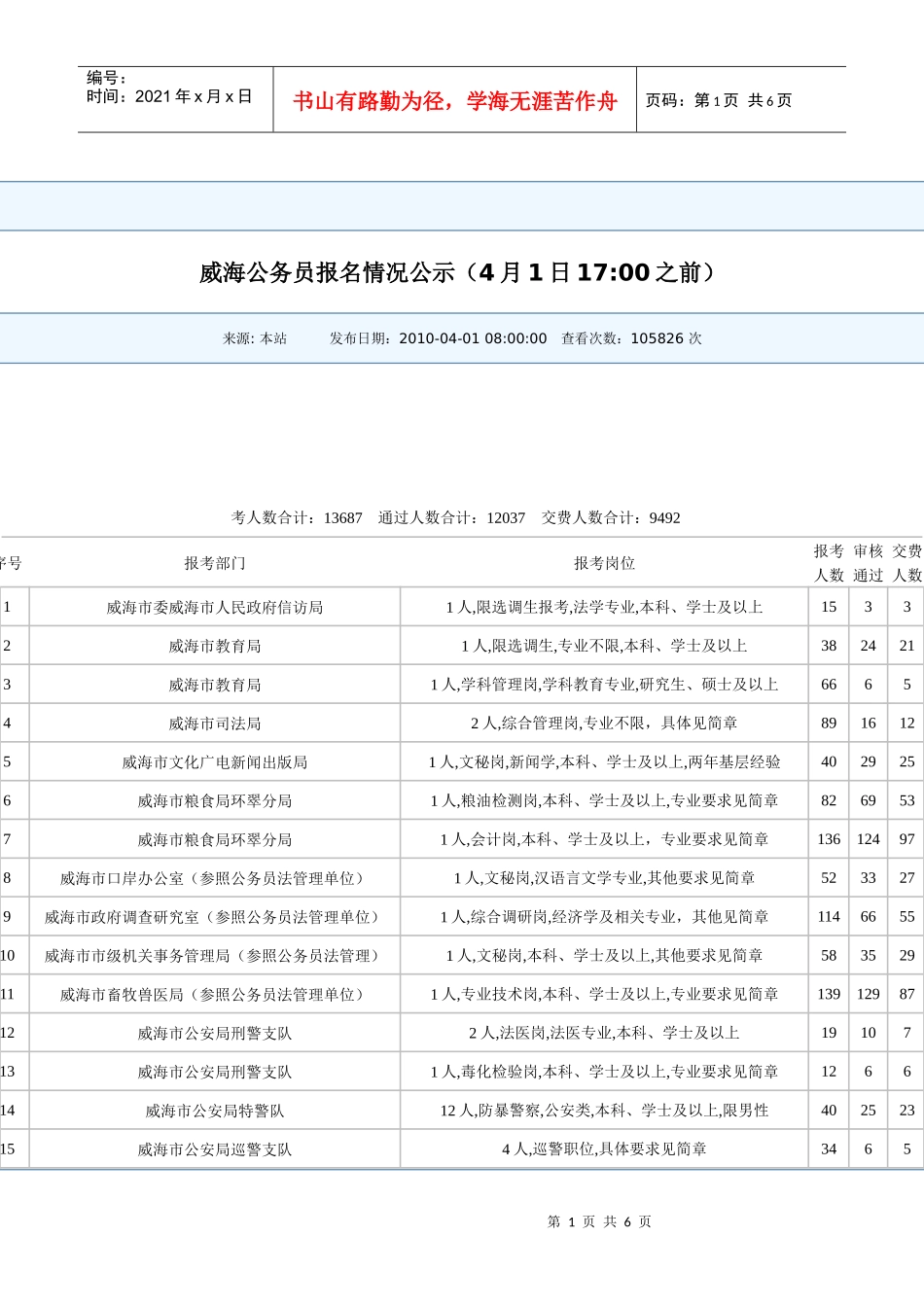Click 威海市粮食局环翠分局 in row 7
The height and width of the screenshot is (1307, 924).
[x=215, y=839]
